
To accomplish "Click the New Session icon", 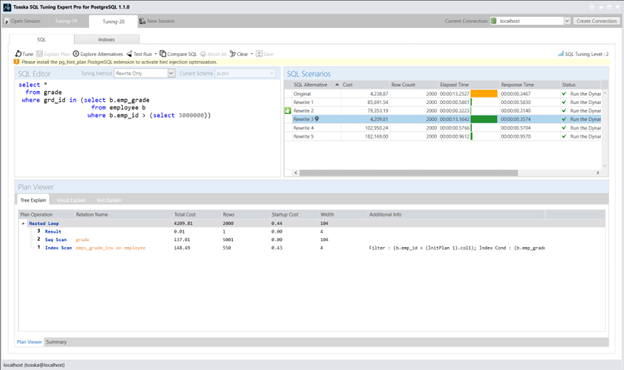I will pos(142,21).
